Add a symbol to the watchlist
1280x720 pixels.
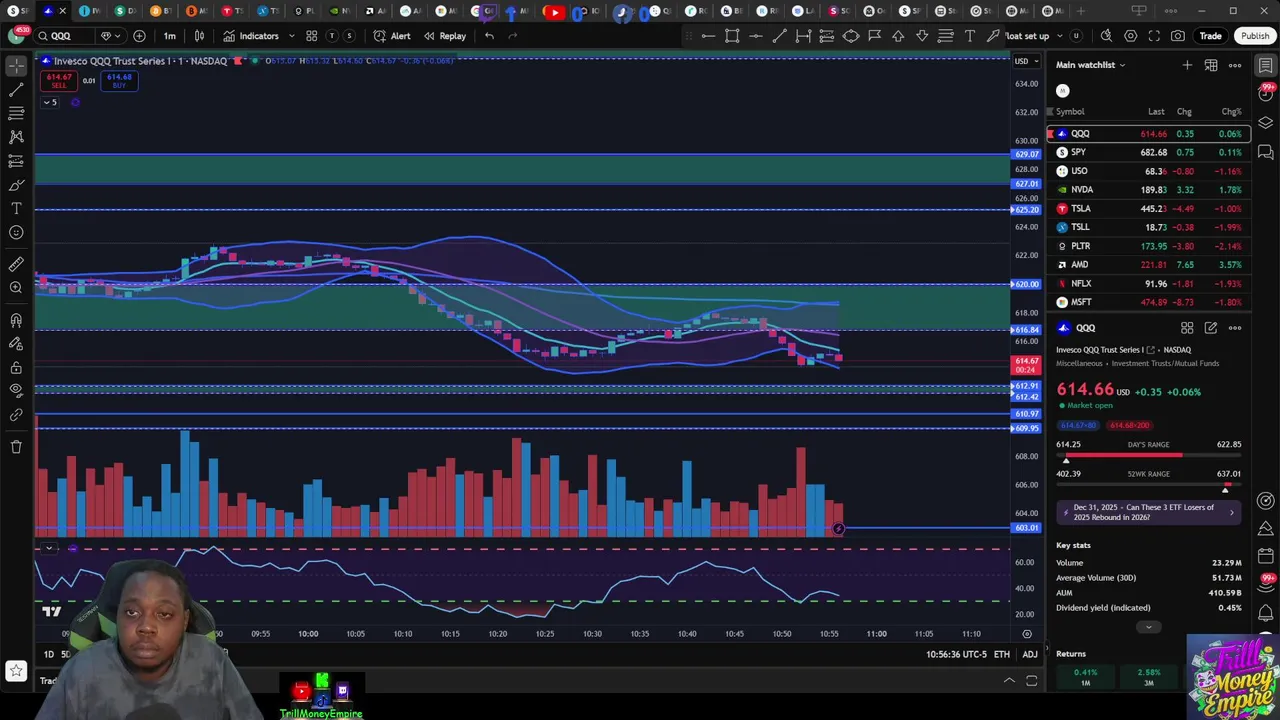[1187, 65]
